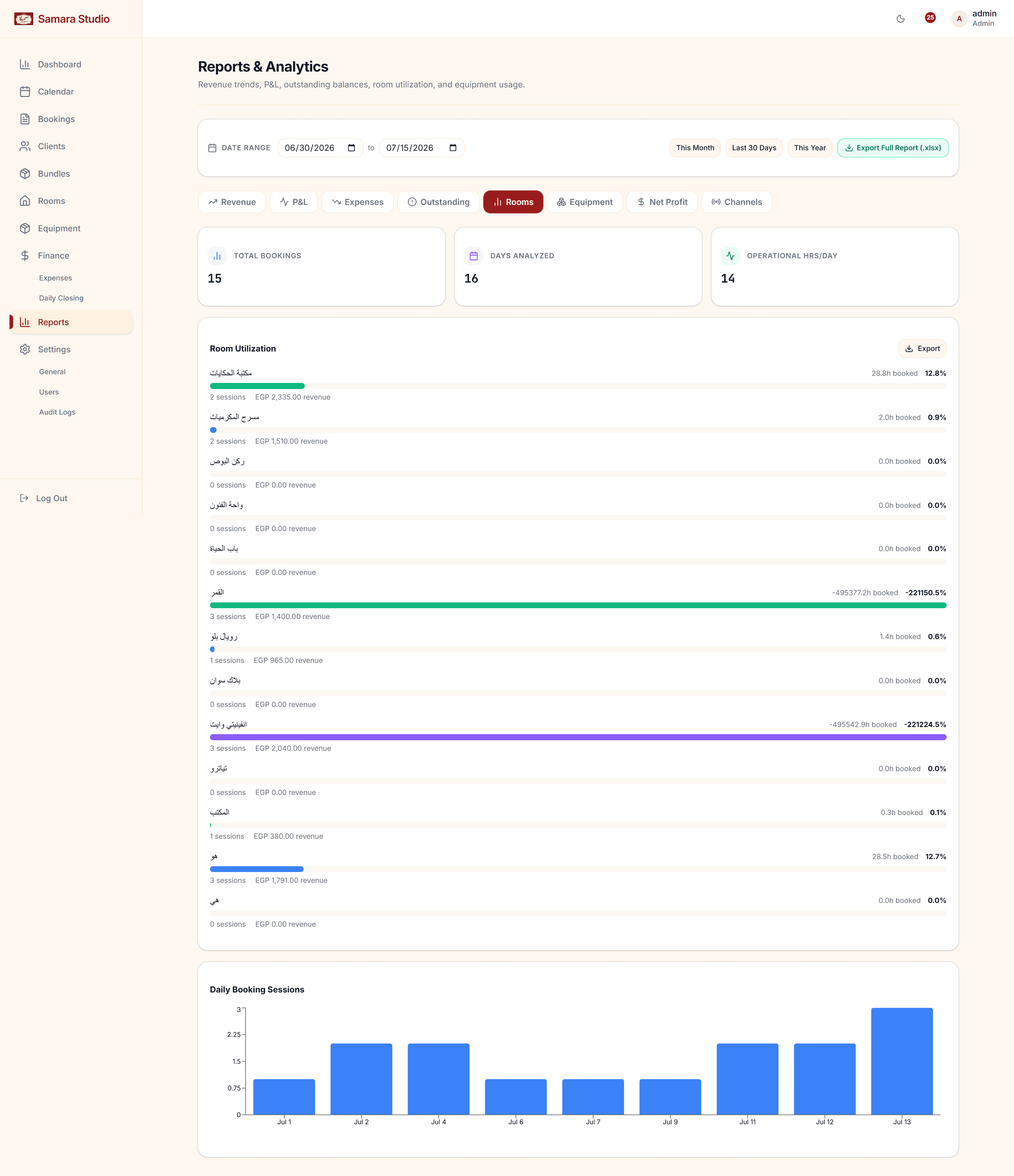Open Daily Closing under Finance
1014x1176 pixels.
click(x=61, y=298)
